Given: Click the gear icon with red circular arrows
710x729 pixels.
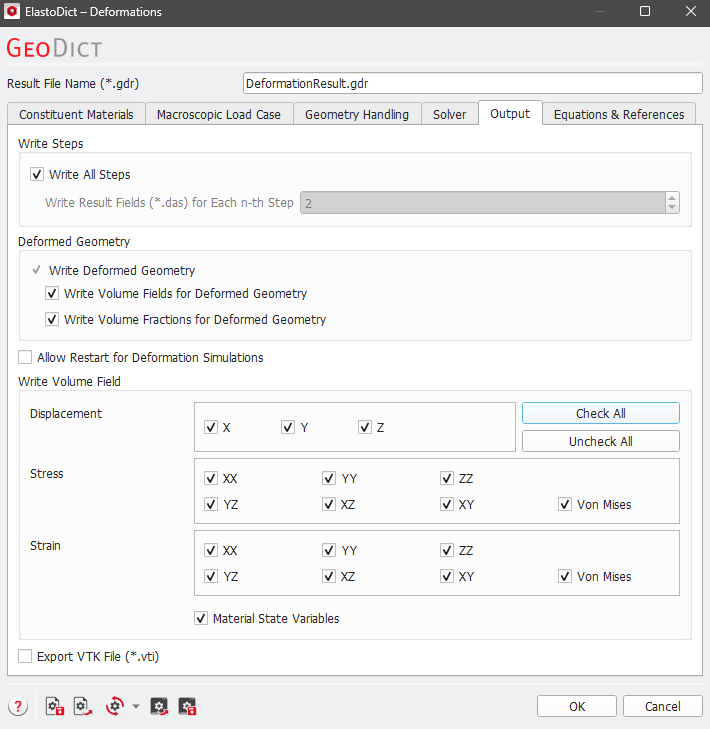Looking at the screenshot, I should coord(115,706).
